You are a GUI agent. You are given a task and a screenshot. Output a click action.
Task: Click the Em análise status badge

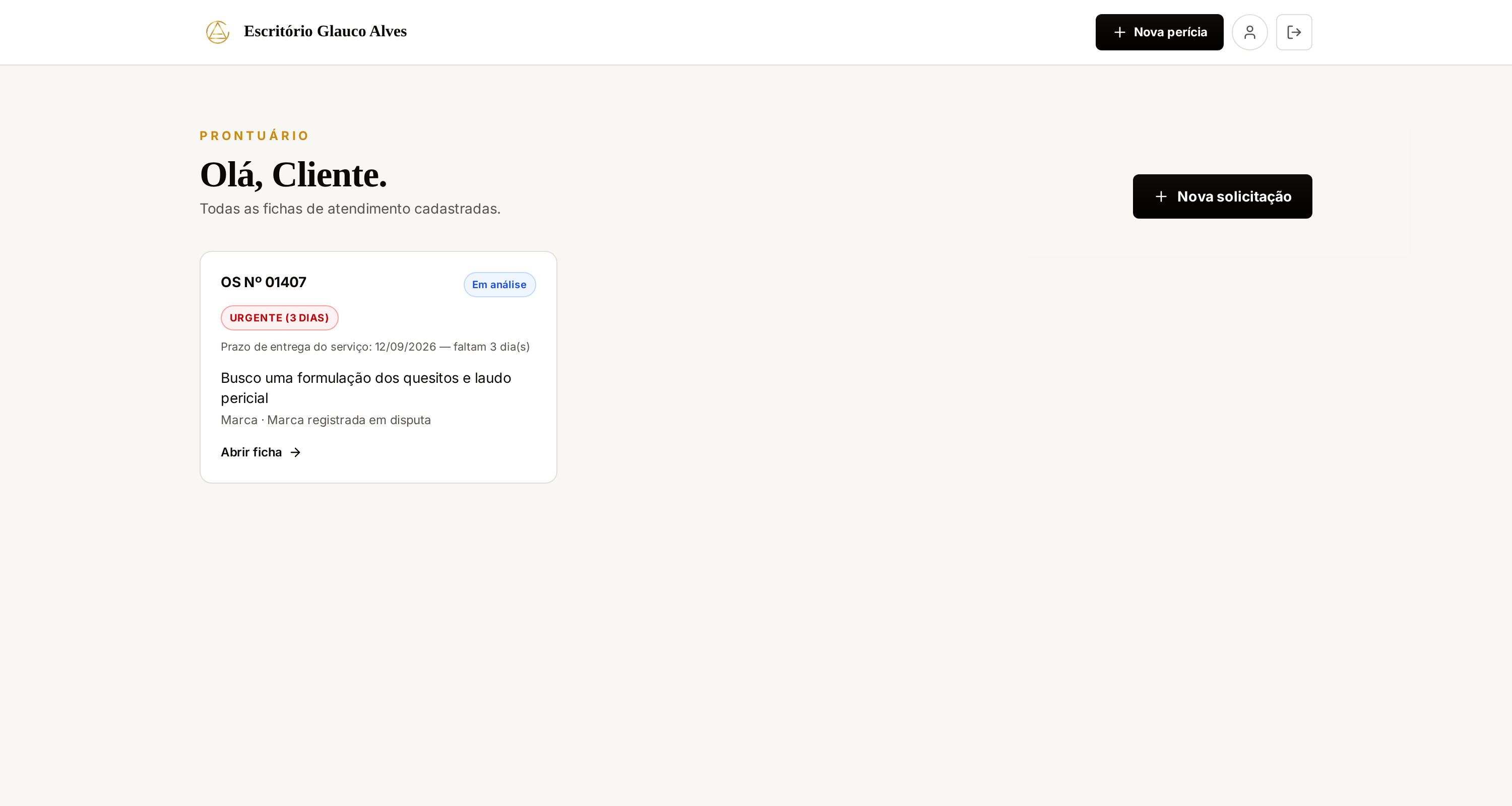pyautogui.click(x=499, y=285)
